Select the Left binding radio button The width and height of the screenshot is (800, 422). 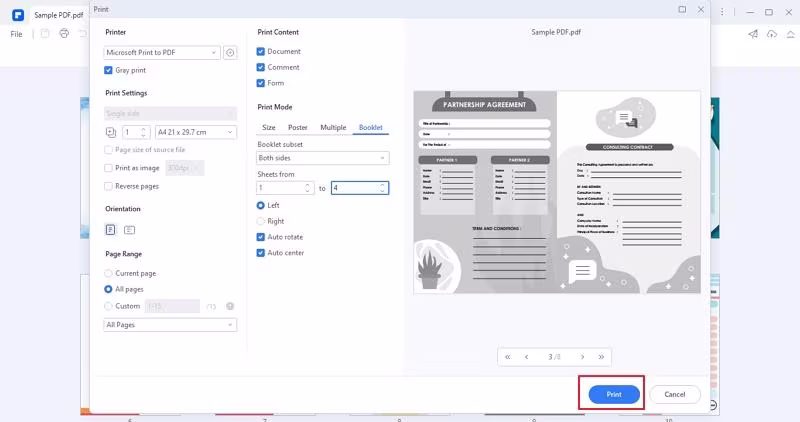tap(261, 205)
